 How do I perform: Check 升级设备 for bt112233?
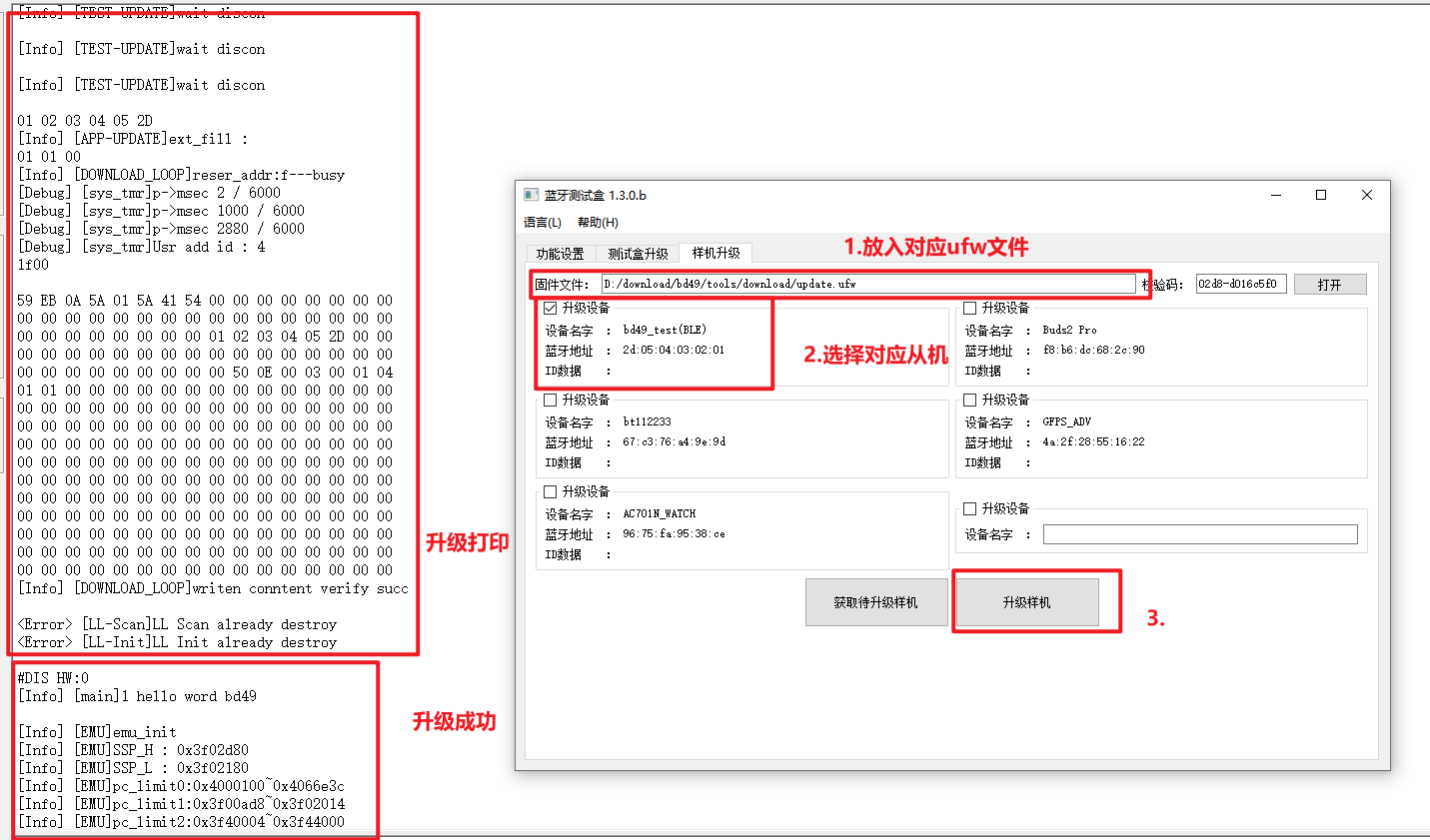(x=550, y=400)
